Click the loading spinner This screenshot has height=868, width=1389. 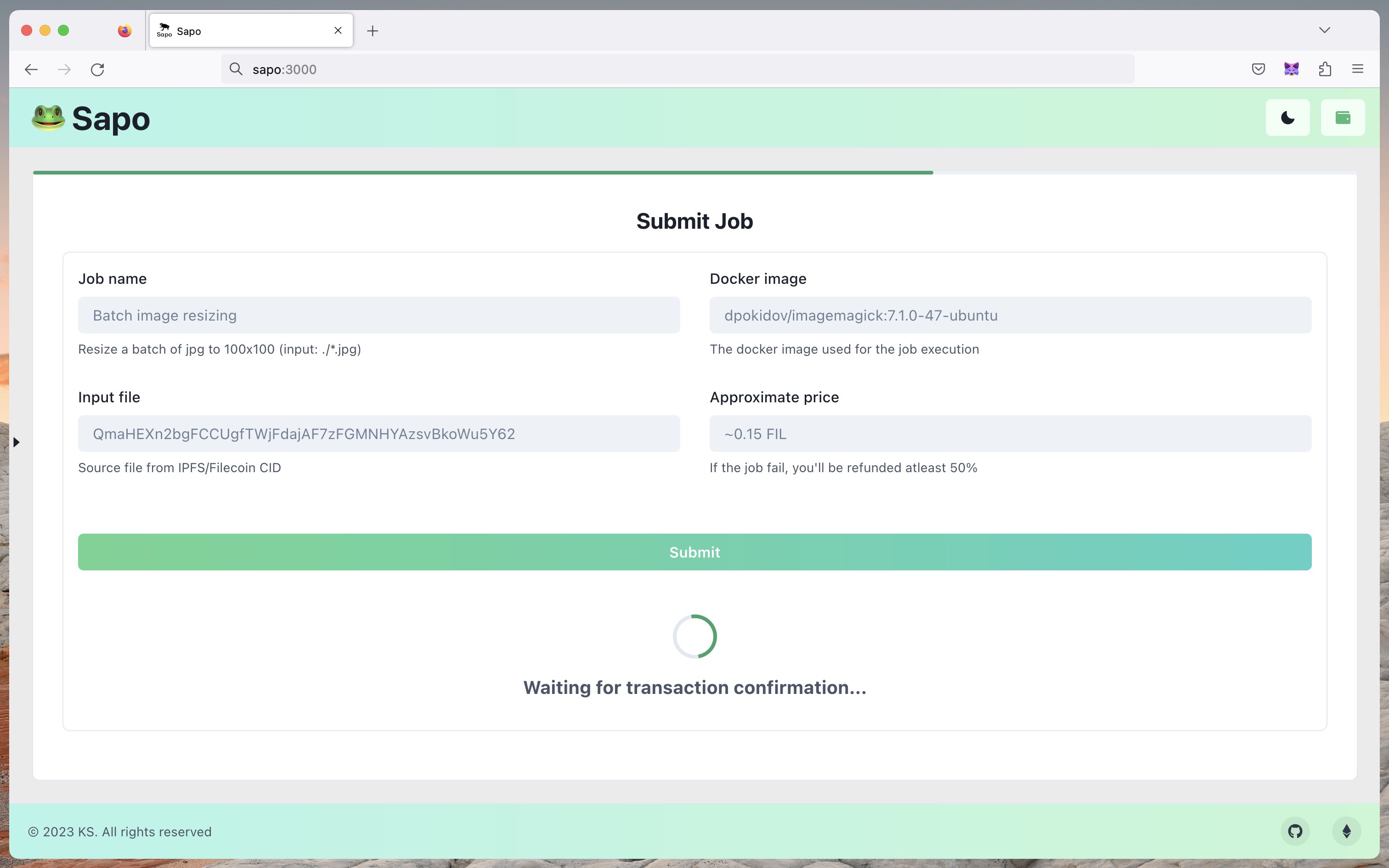pyautogui.click(x=694, y=637)
